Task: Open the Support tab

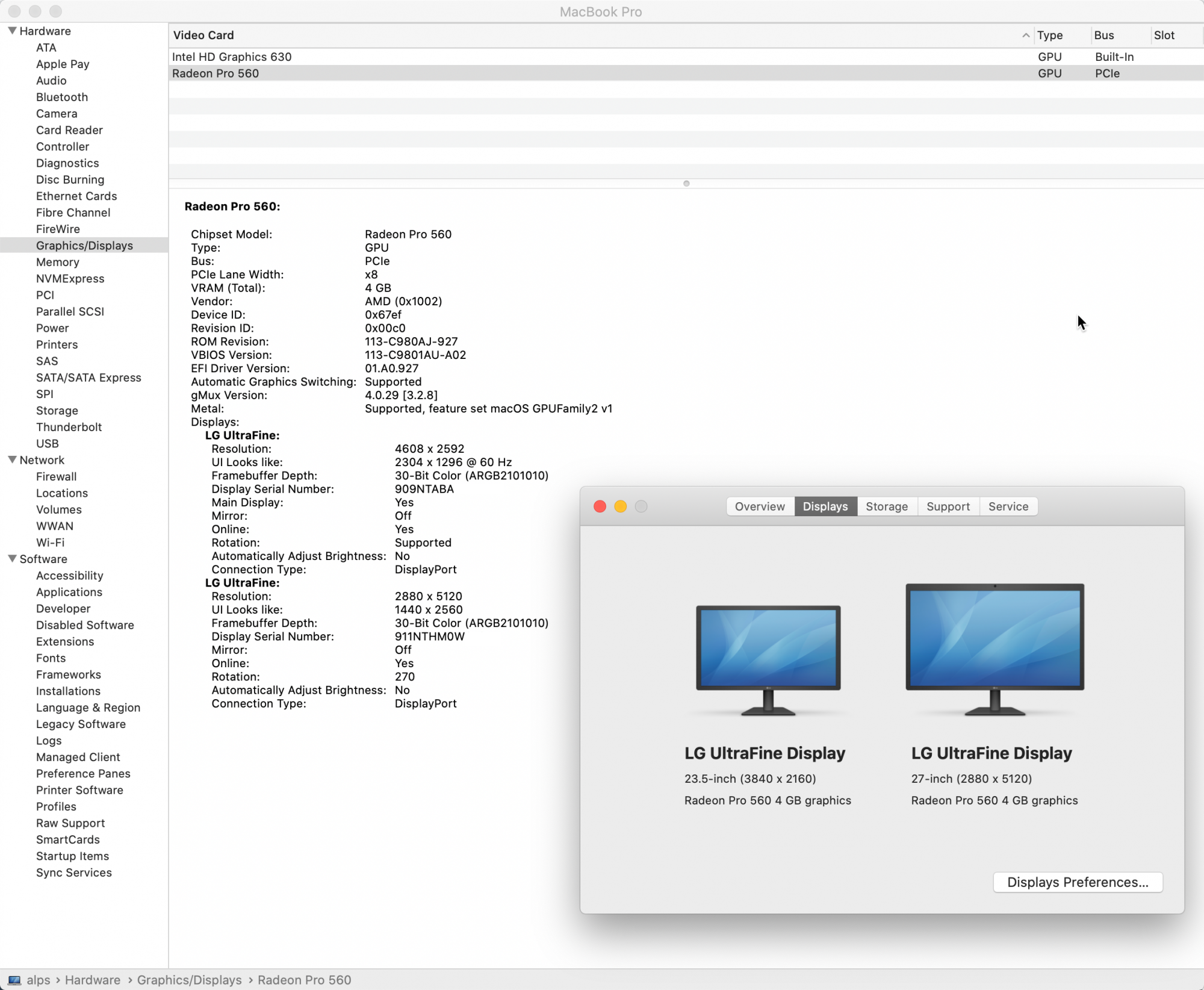Action: tap(948, 506)
